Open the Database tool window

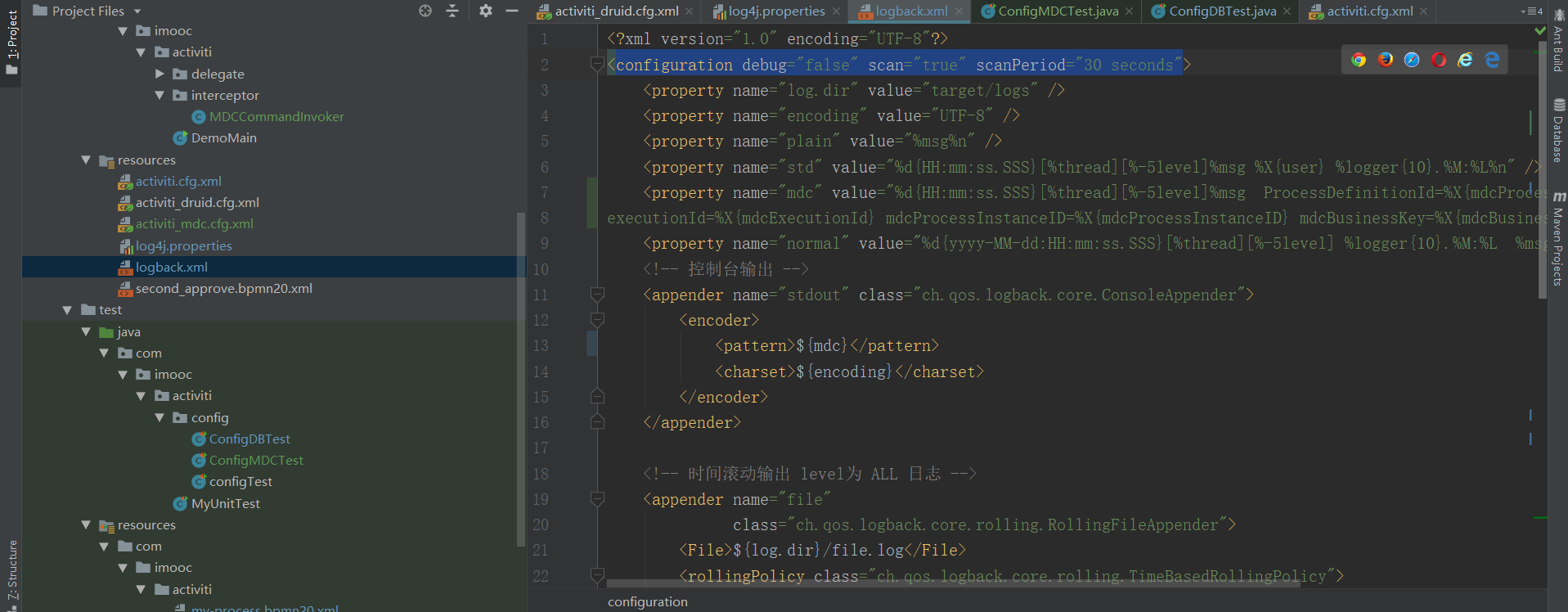click(x=1558, y=131)
